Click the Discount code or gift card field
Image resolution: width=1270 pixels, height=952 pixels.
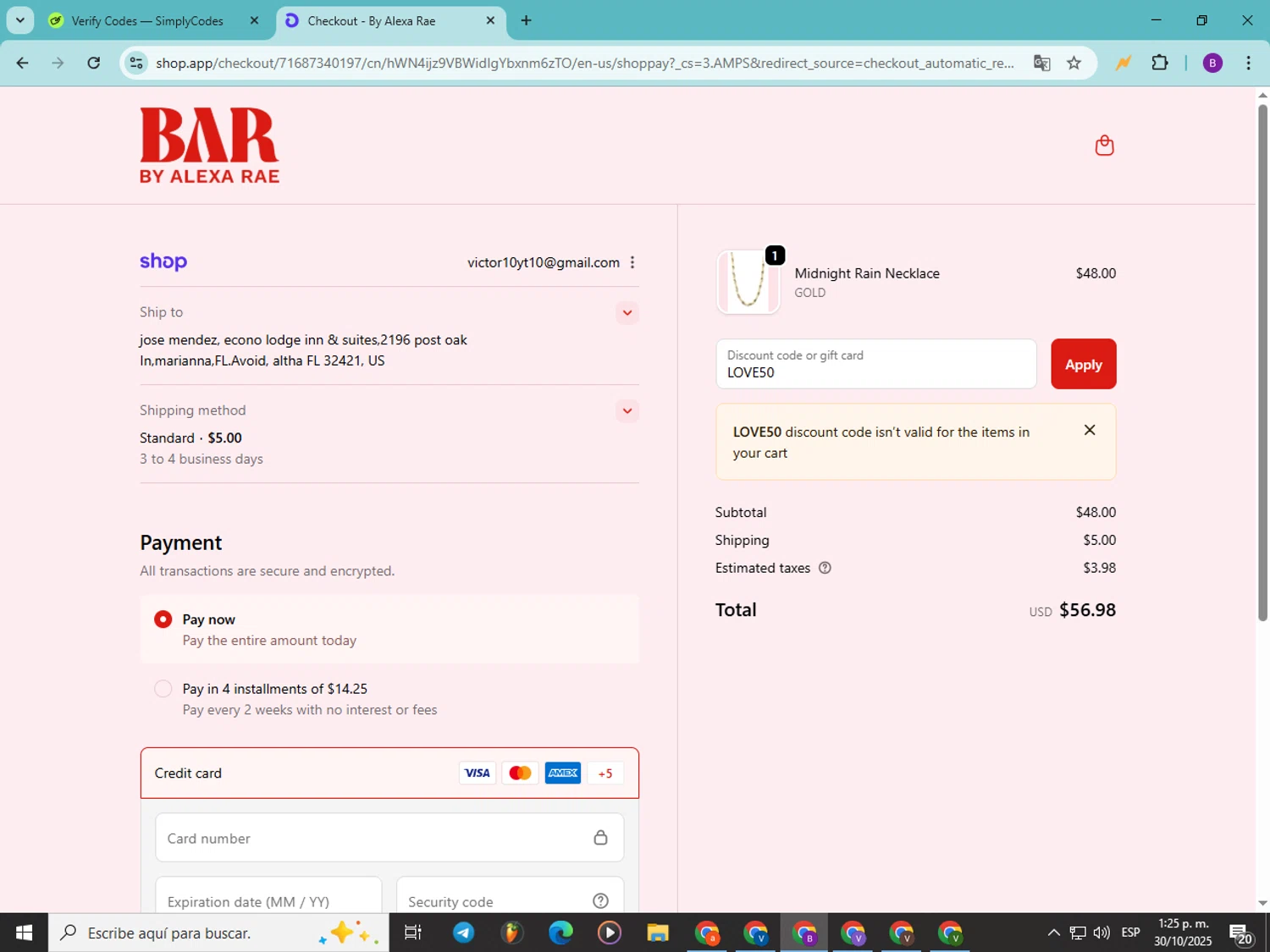(x=876, y=364)
